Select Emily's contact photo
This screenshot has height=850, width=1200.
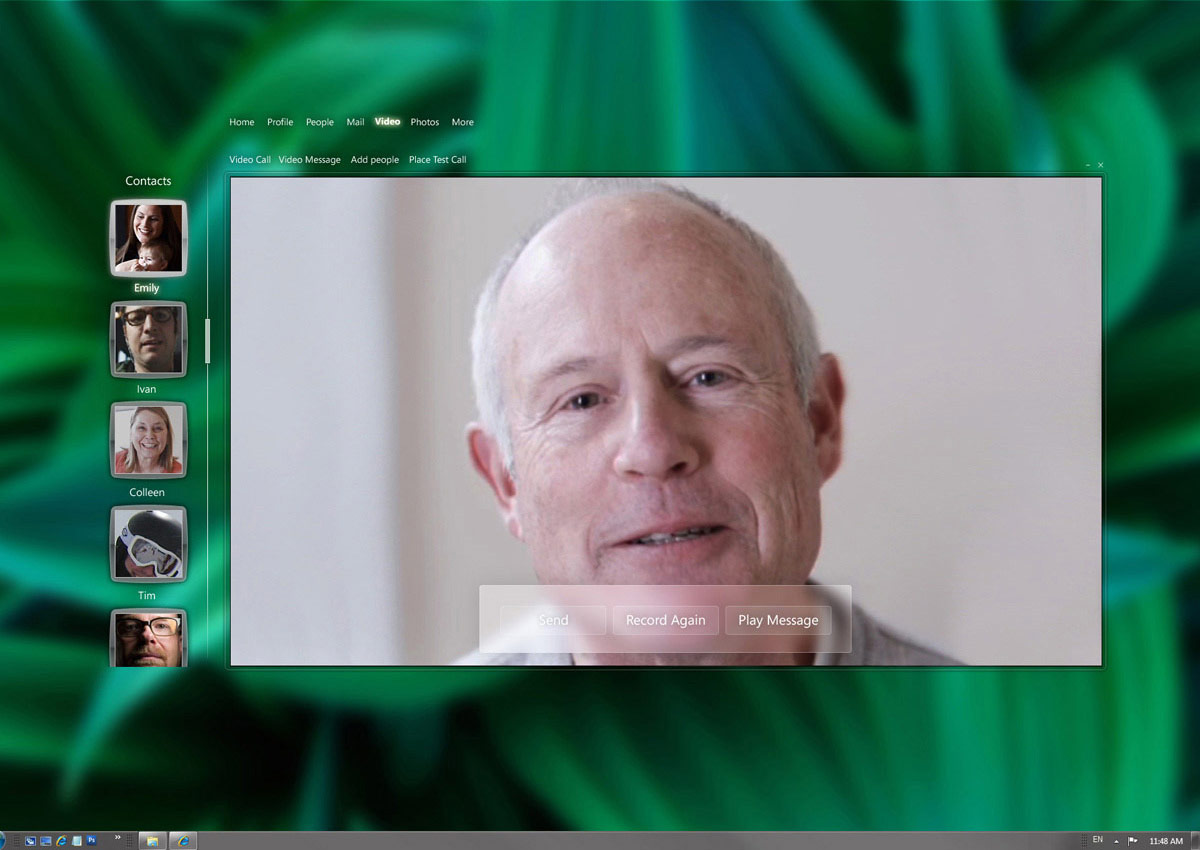pos(148,238)
